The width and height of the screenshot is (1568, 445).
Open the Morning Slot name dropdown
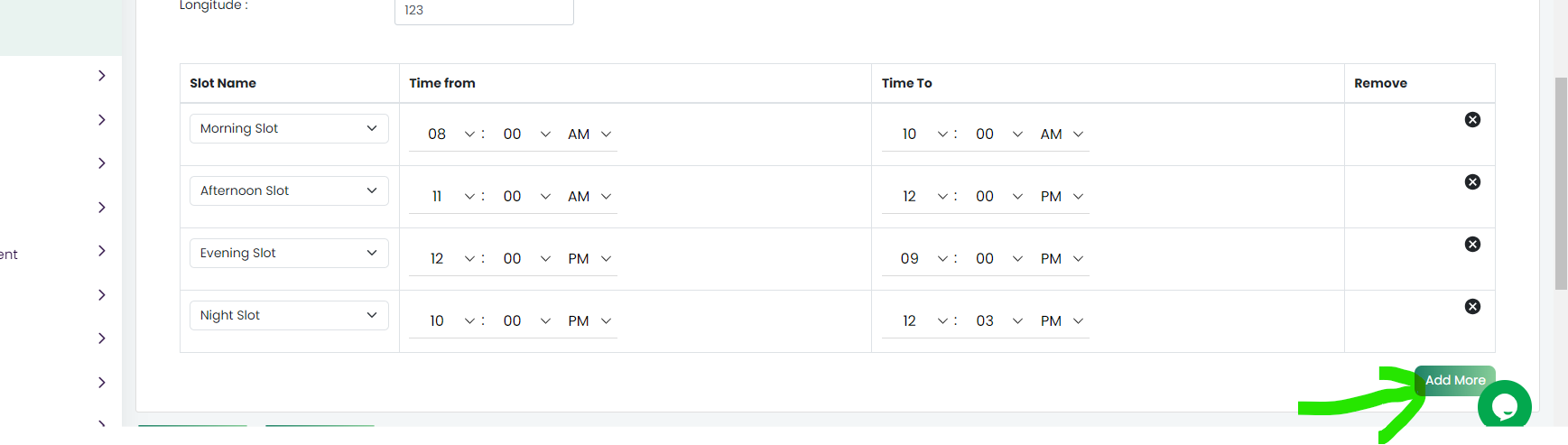pyautogui.click(x=289, y=128)
